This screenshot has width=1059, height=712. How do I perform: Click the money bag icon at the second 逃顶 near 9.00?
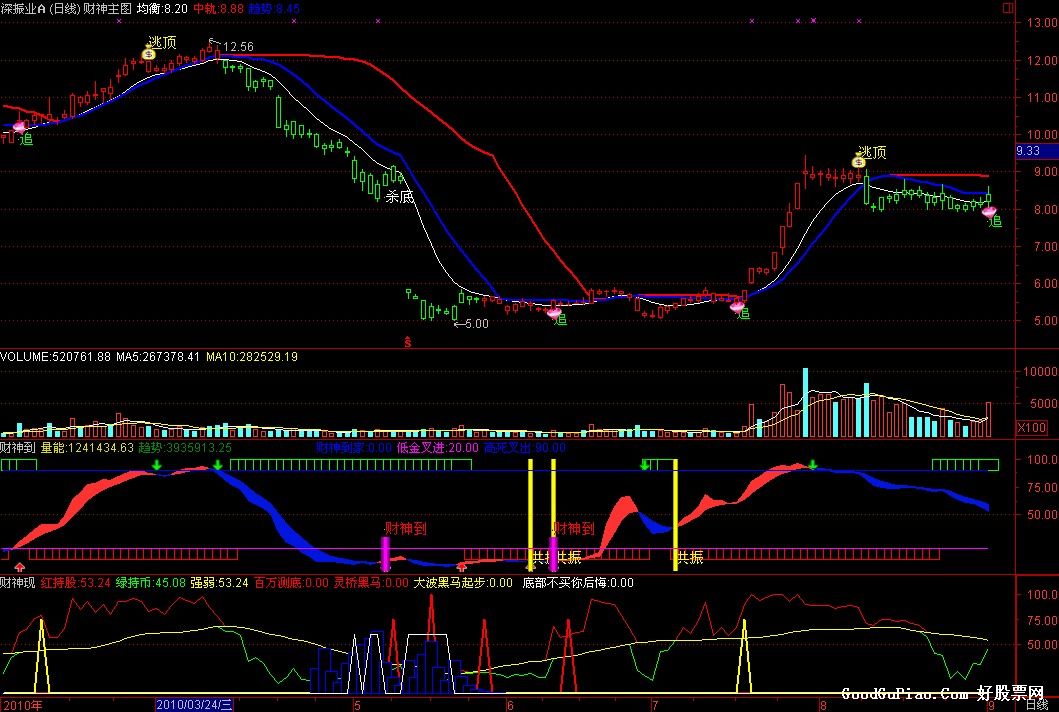point(859,161)
